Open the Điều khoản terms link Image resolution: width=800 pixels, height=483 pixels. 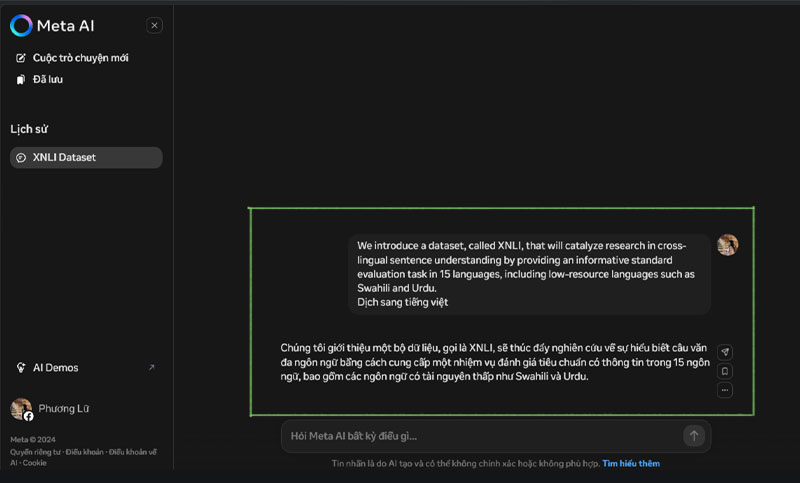coord(84,452)
